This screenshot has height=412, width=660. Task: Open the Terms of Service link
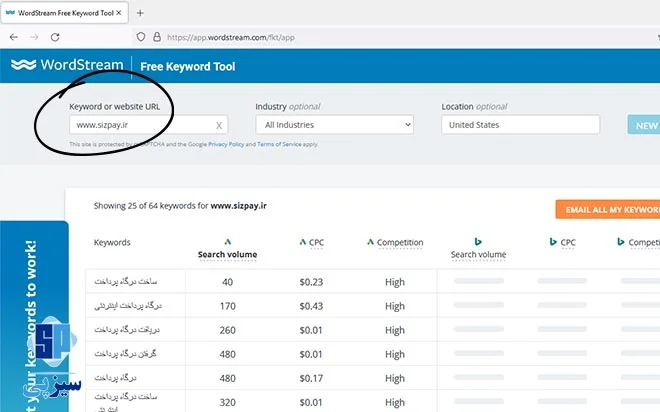279,144
